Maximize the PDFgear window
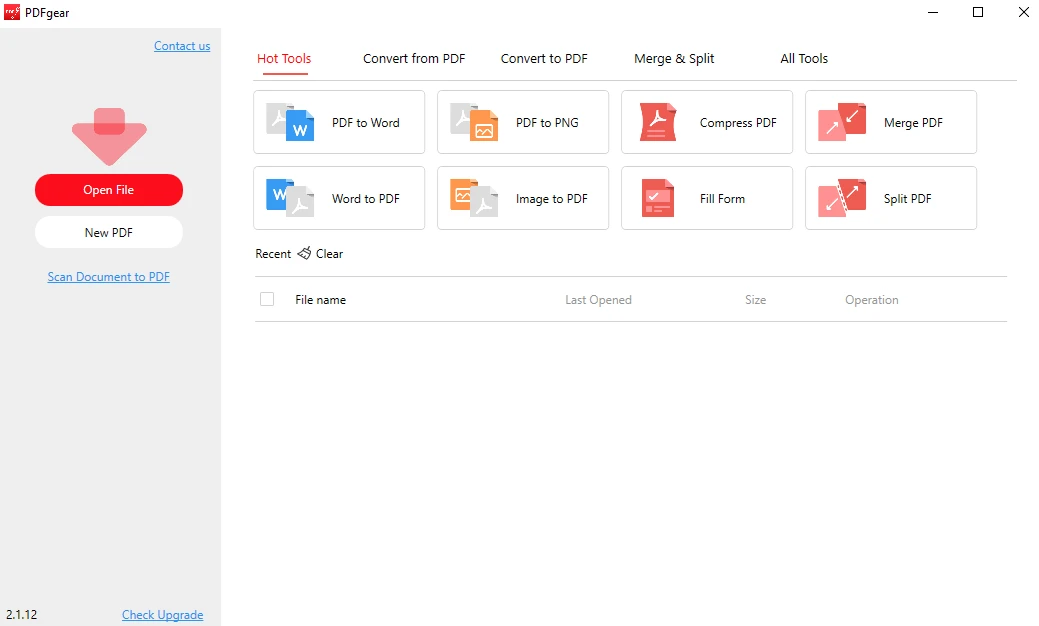1039x626 pixels. (978, 12)
